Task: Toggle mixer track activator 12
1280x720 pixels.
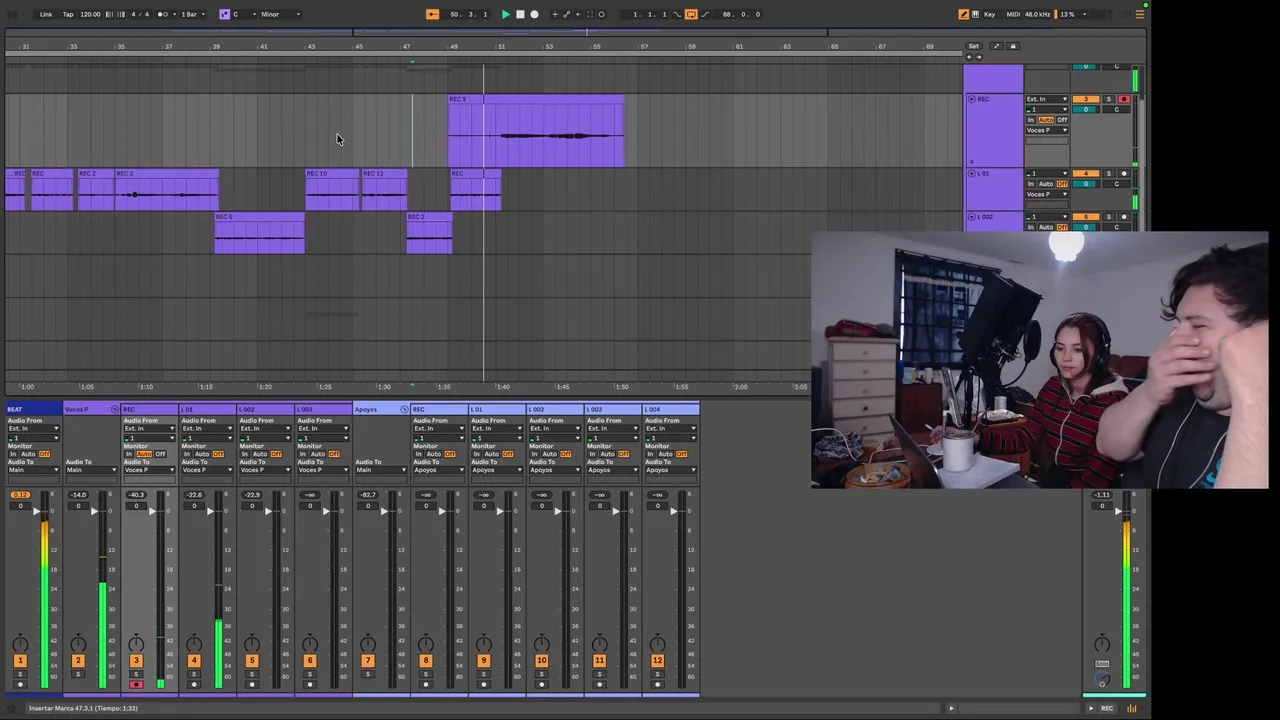Action: coord(657,660)
